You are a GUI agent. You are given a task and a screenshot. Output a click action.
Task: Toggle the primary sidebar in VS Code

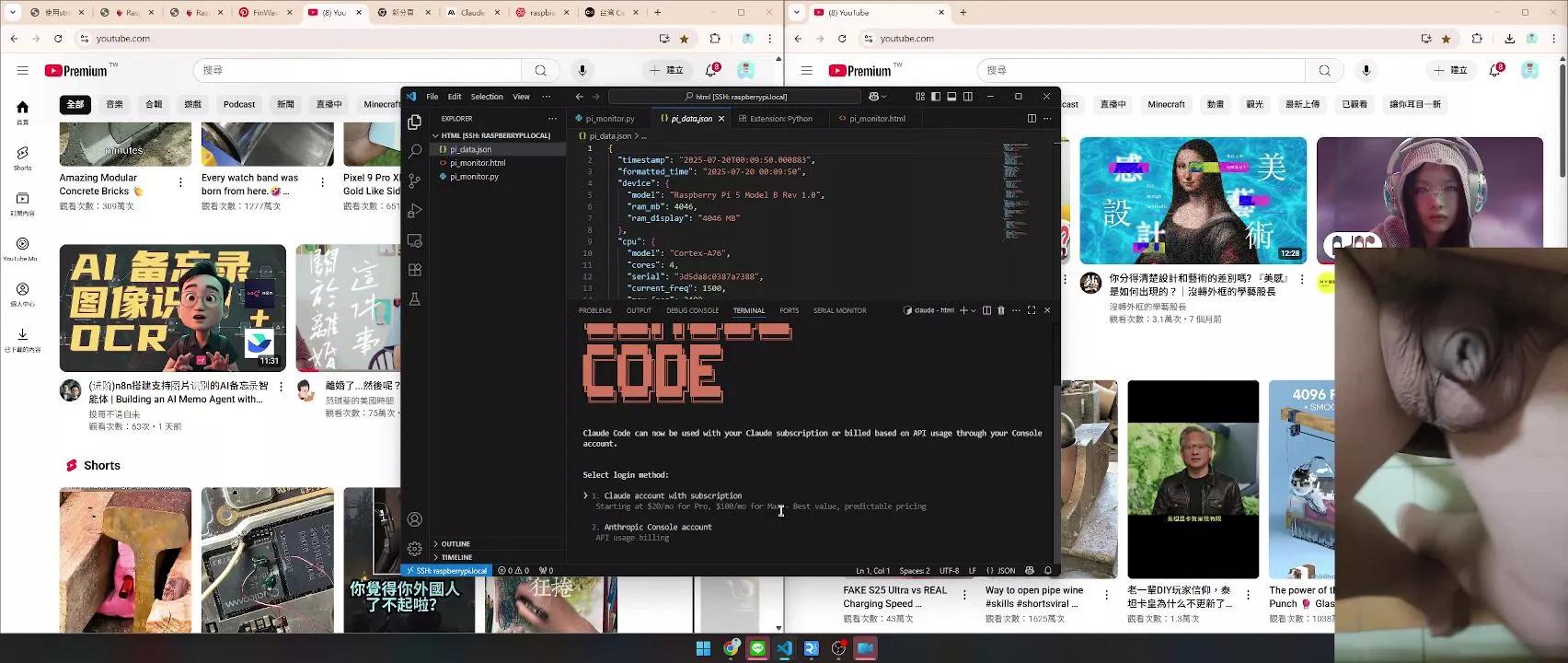pos(936,96)
